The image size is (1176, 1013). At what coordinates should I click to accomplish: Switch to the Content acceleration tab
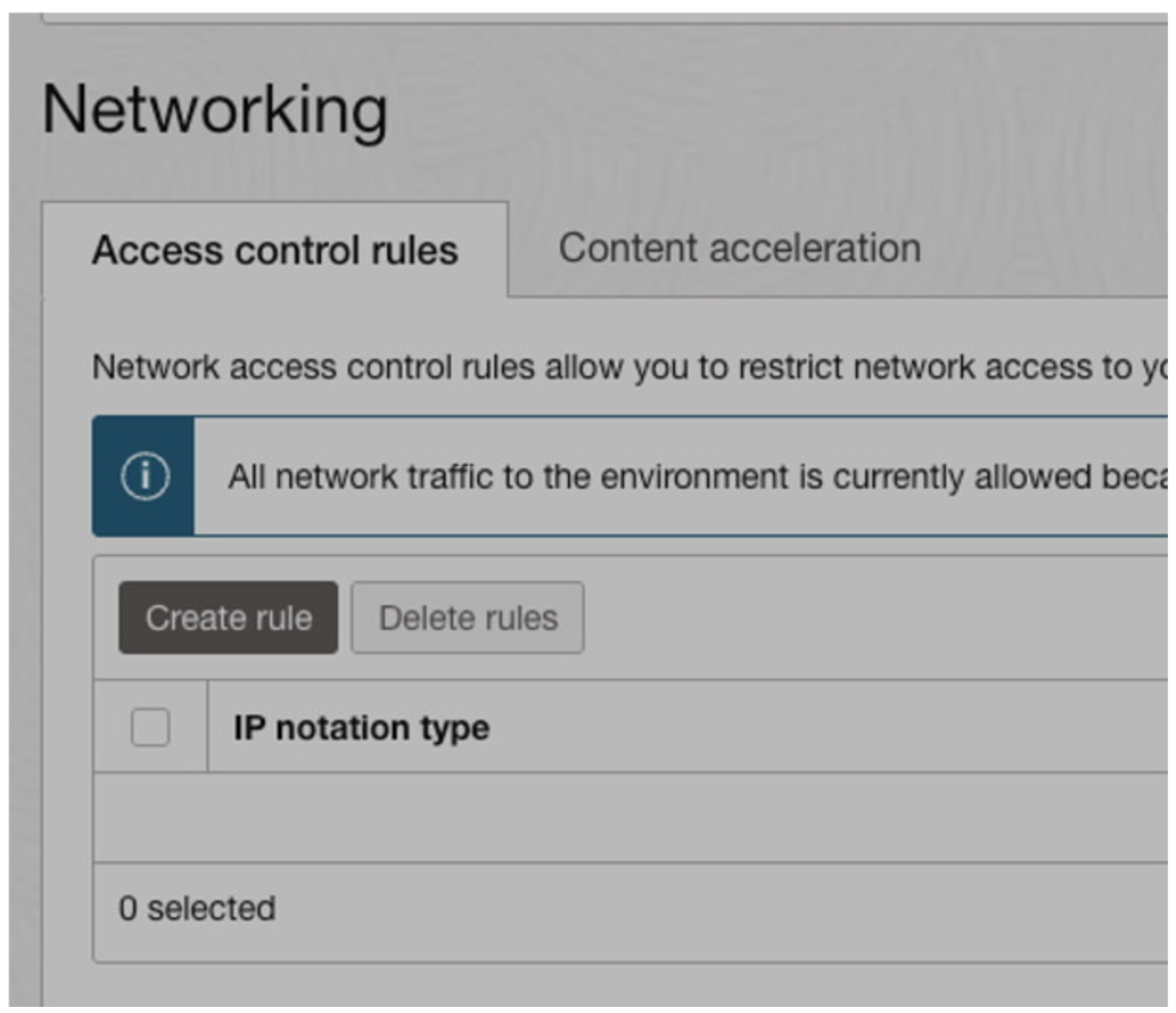[x=739, y=248]
